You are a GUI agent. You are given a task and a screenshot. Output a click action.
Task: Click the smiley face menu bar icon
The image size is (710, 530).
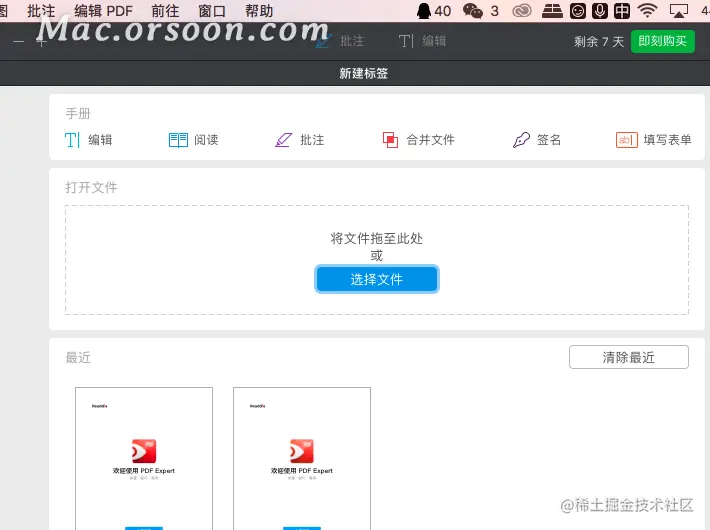pos(578,11)
